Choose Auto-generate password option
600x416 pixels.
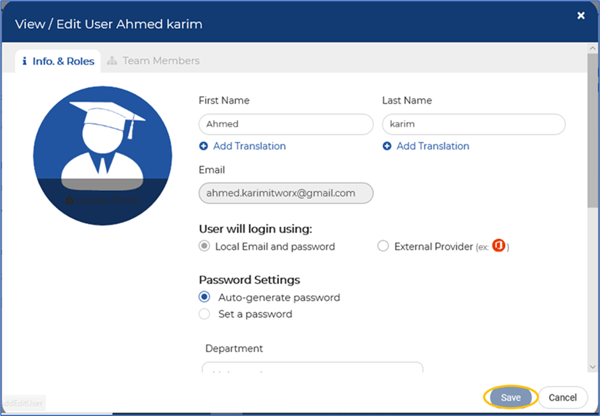tap(204, 297)
